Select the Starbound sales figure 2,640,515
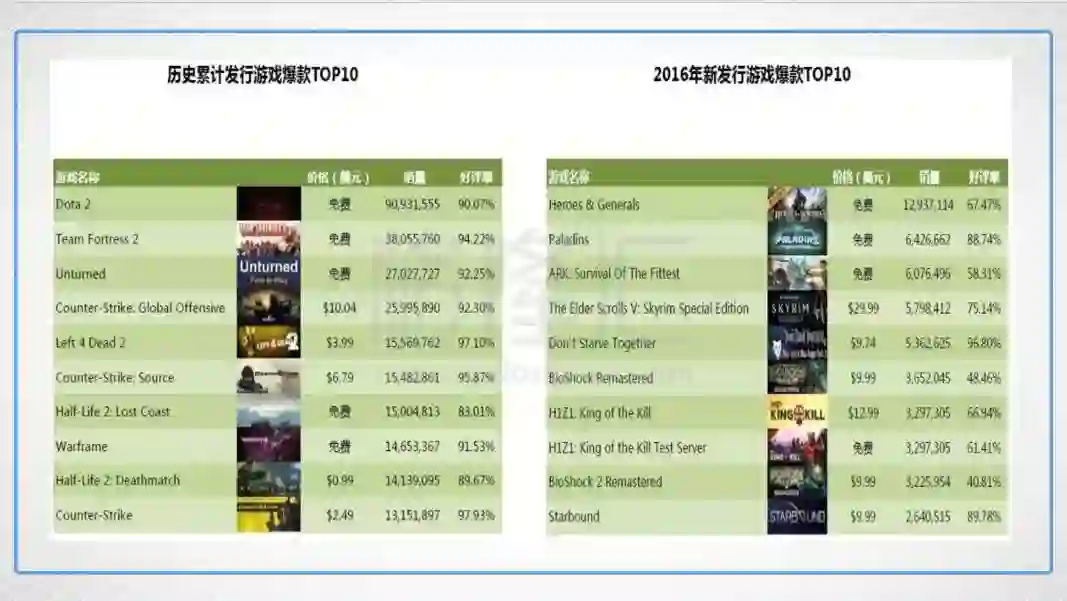 click(928, 517)
